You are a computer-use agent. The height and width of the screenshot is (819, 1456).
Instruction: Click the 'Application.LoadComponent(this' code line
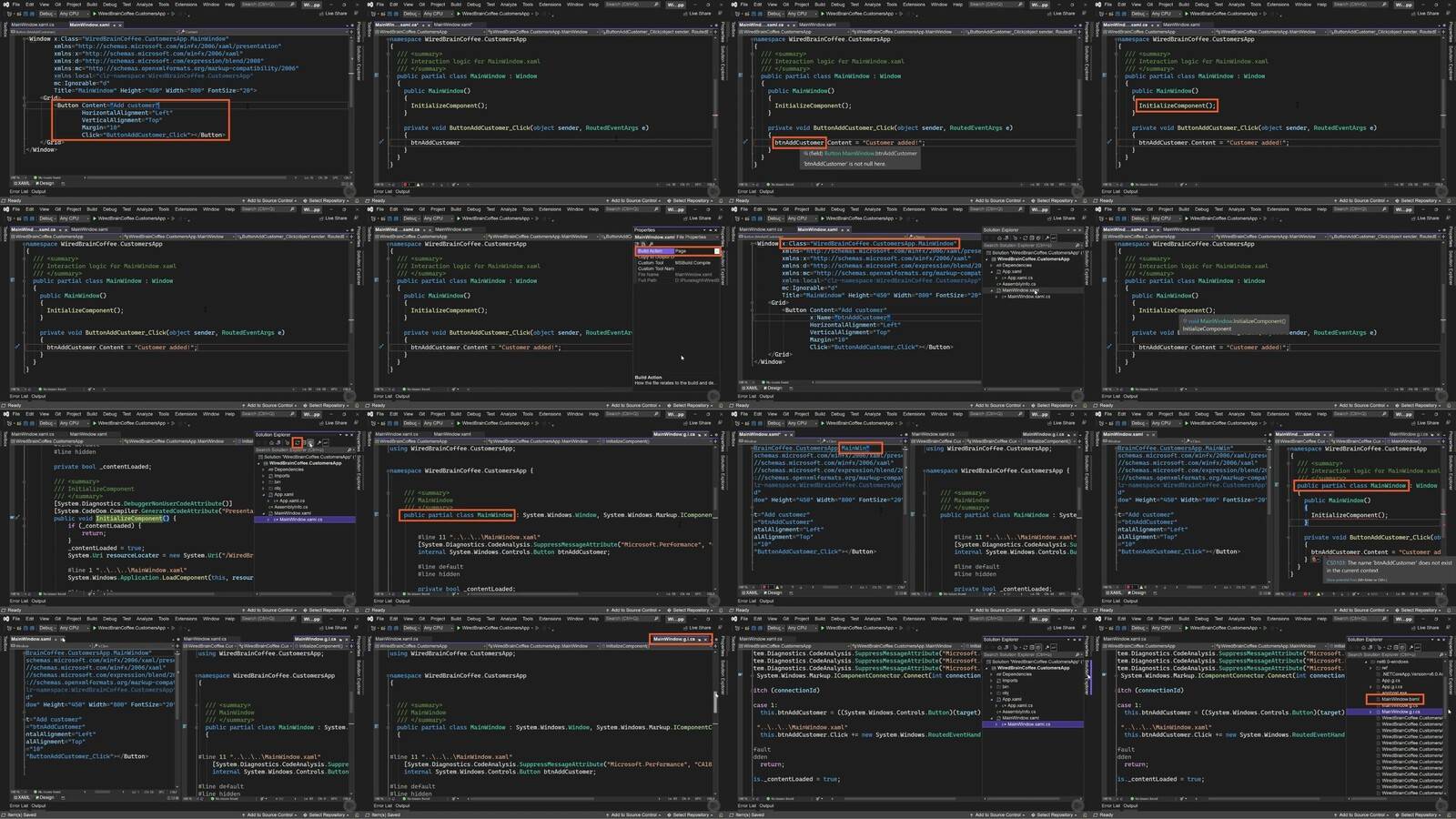[161, 577]
